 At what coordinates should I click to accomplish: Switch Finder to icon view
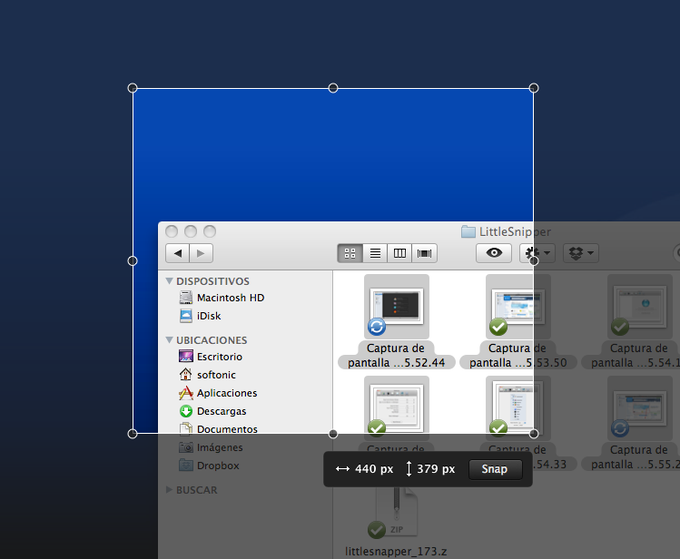coord(350,253)
